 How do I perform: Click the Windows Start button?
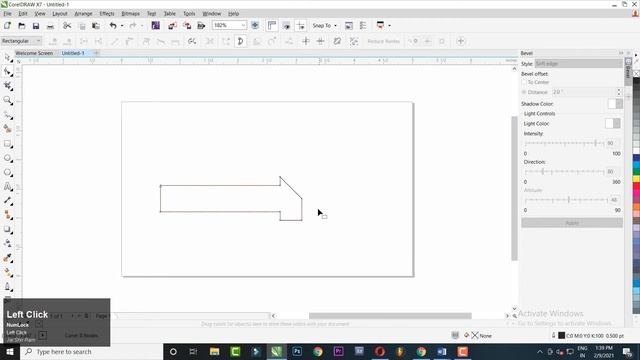(10, 351)
